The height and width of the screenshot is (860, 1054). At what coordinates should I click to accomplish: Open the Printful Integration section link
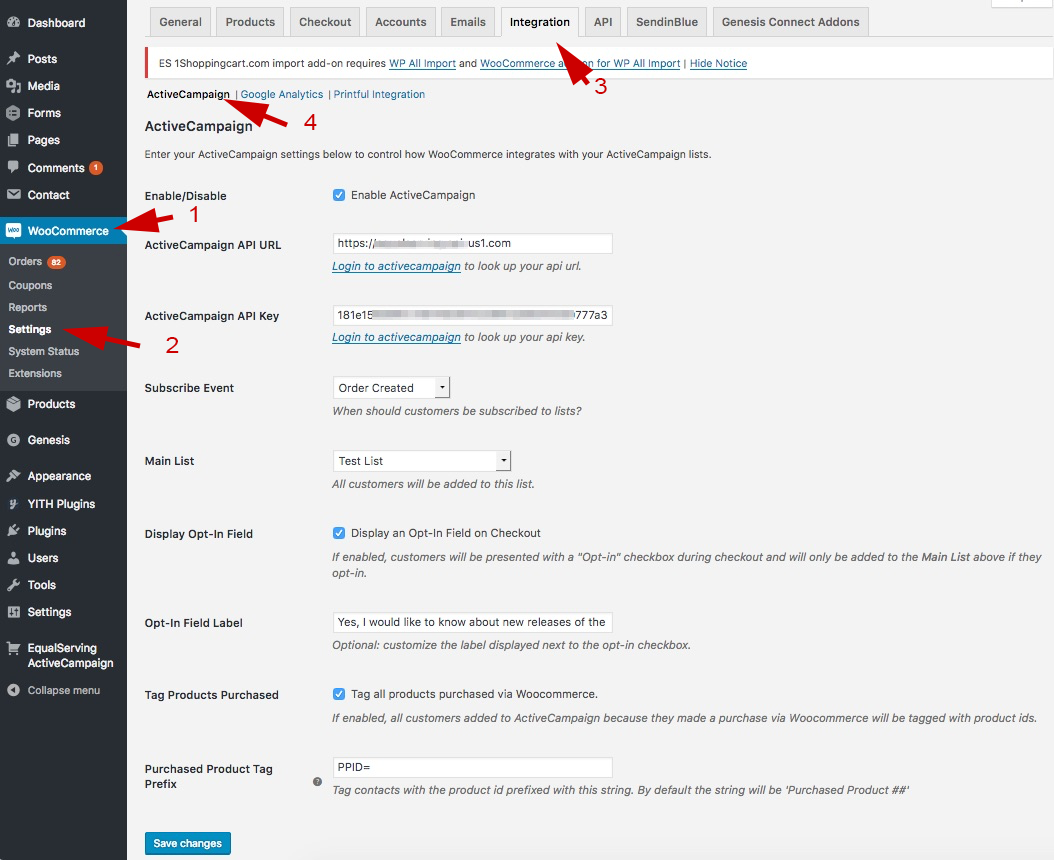[379, 94]
